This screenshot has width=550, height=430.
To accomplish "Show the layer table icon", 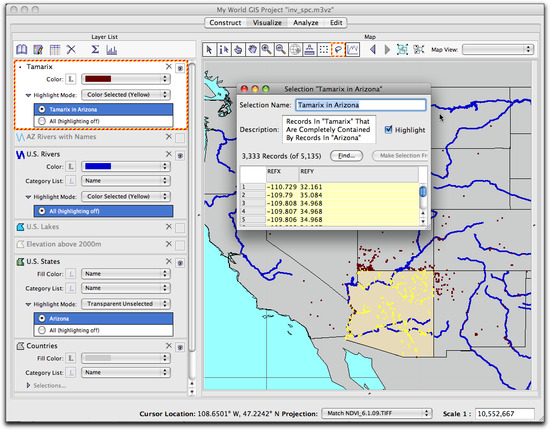I will pyautogui.click(x=55, y=49).
